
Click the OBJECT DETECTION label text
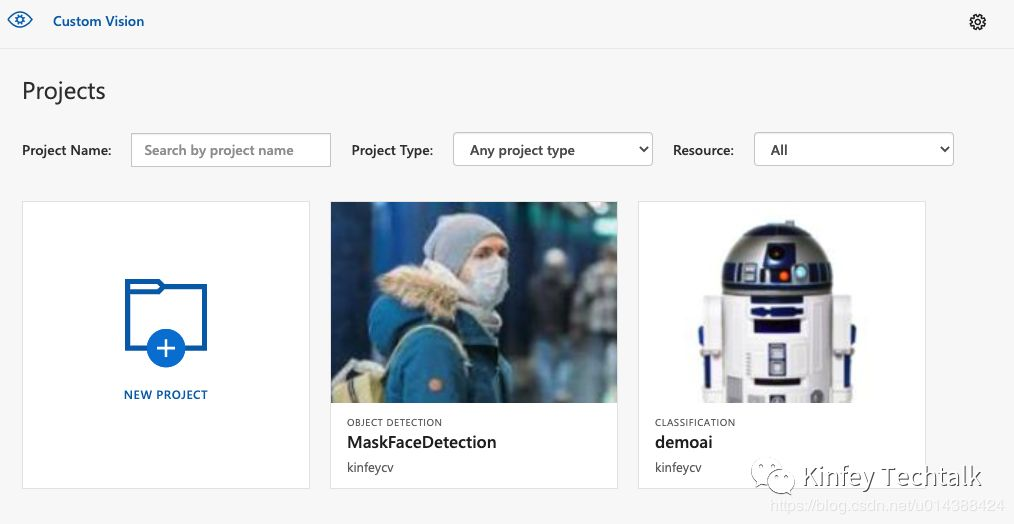(x=394, y=422)
